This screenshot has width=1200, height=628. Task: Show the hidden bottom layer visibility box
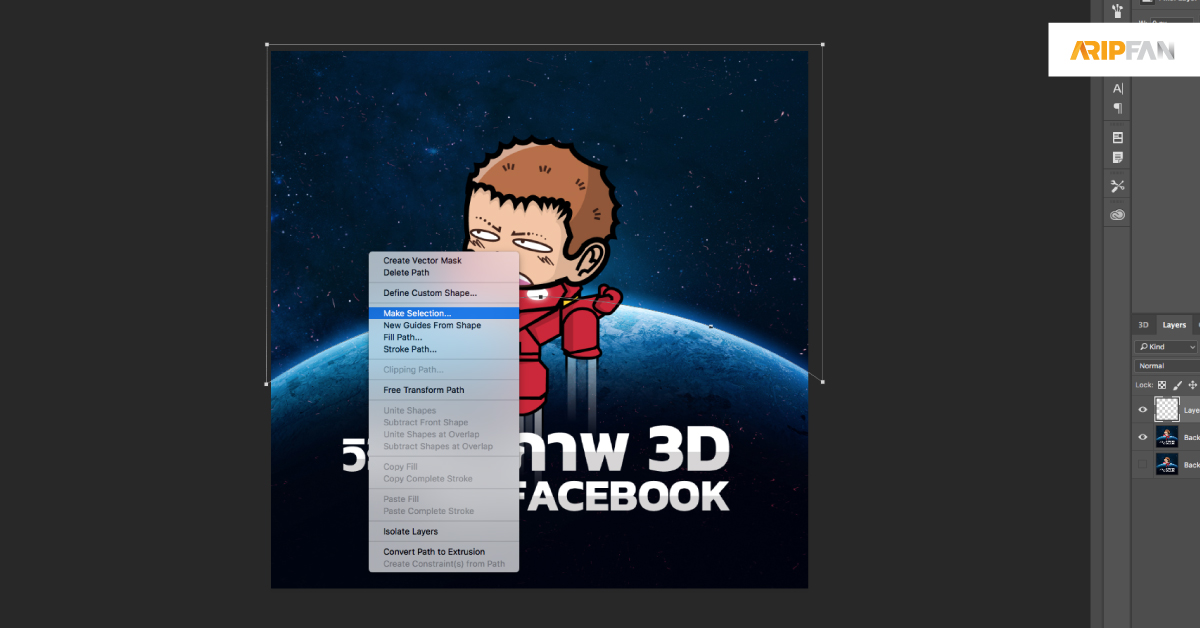pyautogui.click(x=1142, y=464)
